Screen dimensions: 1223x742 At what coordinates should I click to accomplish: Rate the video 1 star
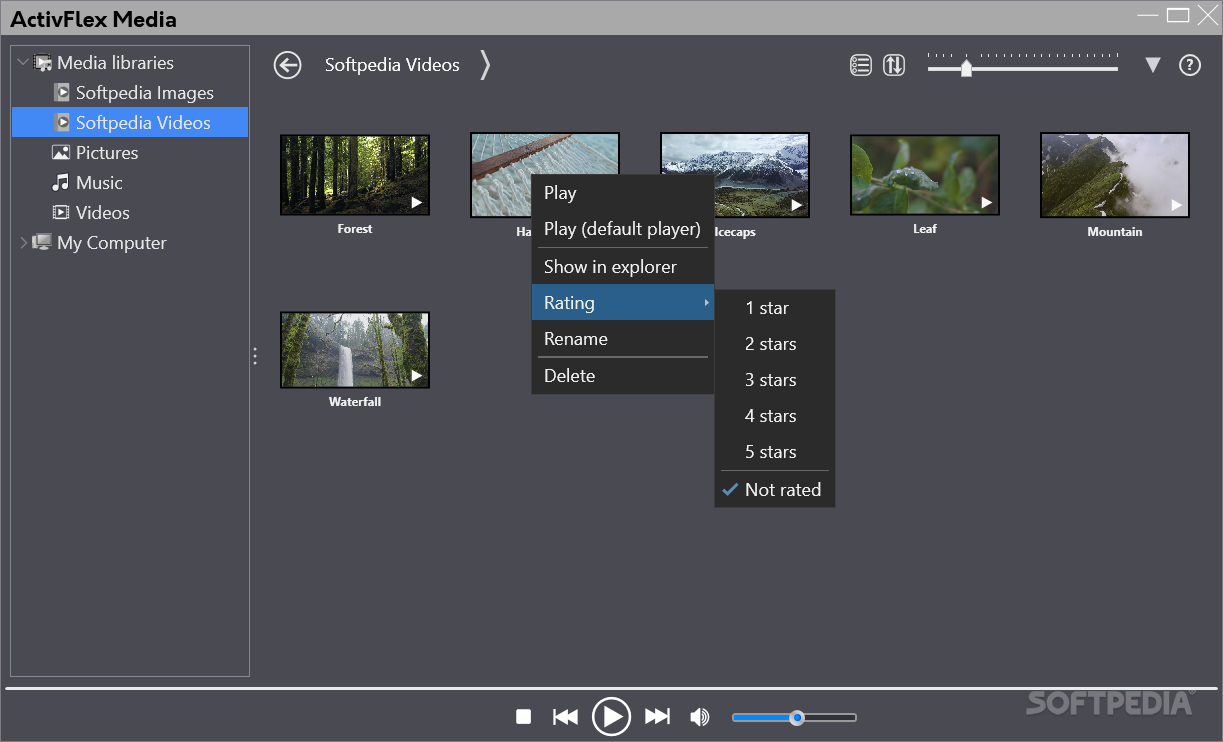tap(774, 308)
